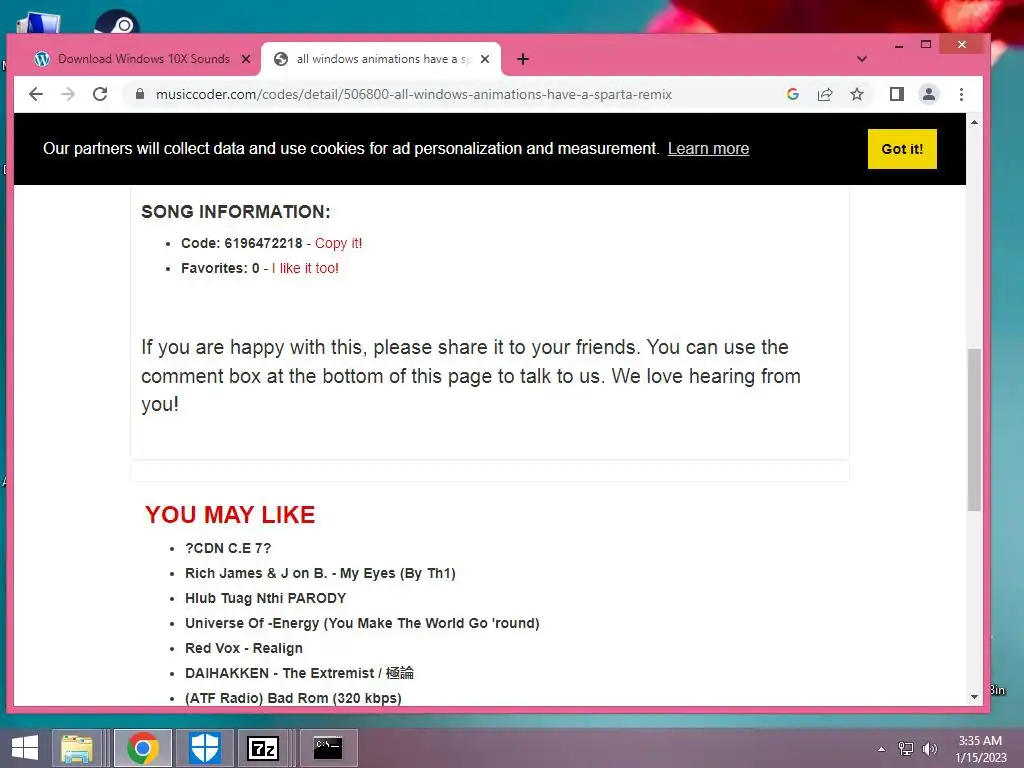Click the page scroll up arrow
The image size is (1024, 768).
pos(974,122)
